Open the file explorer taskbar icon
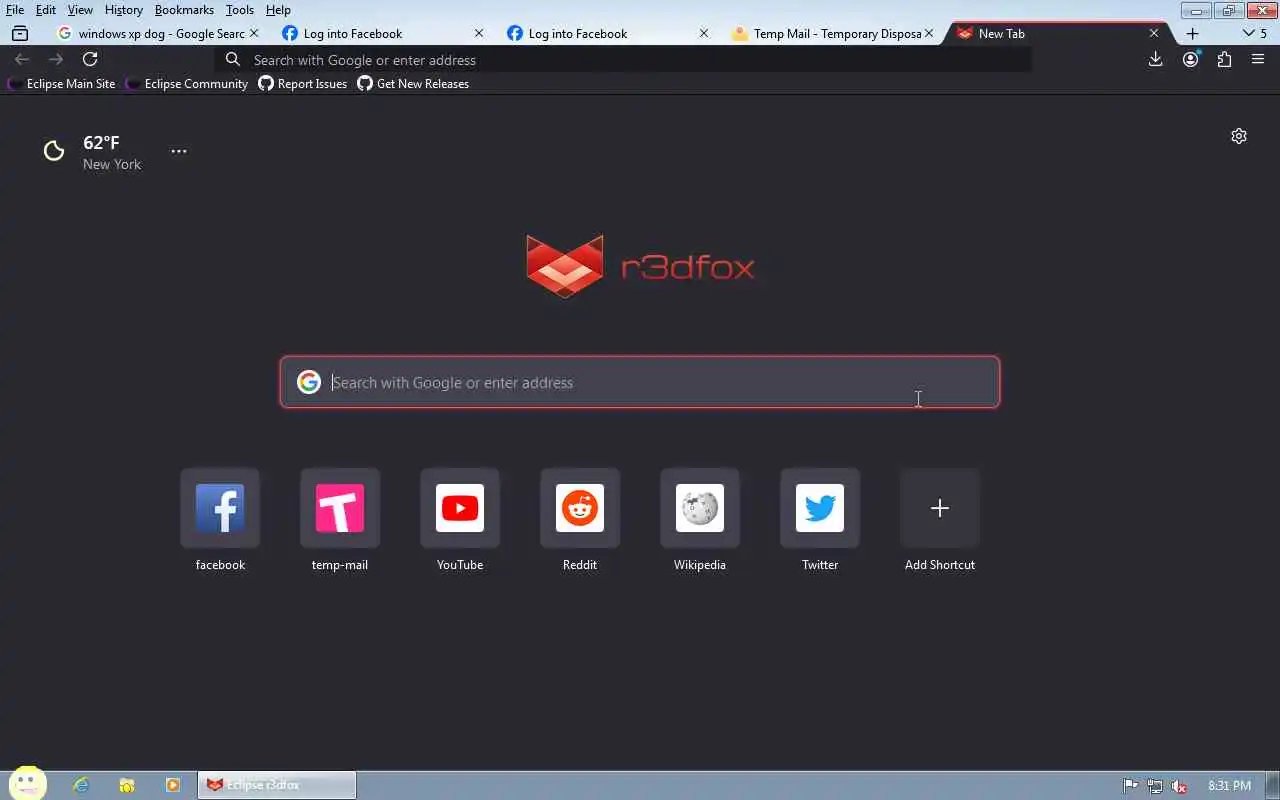This screenshot has width=1280, height=800. pos(127,785)
